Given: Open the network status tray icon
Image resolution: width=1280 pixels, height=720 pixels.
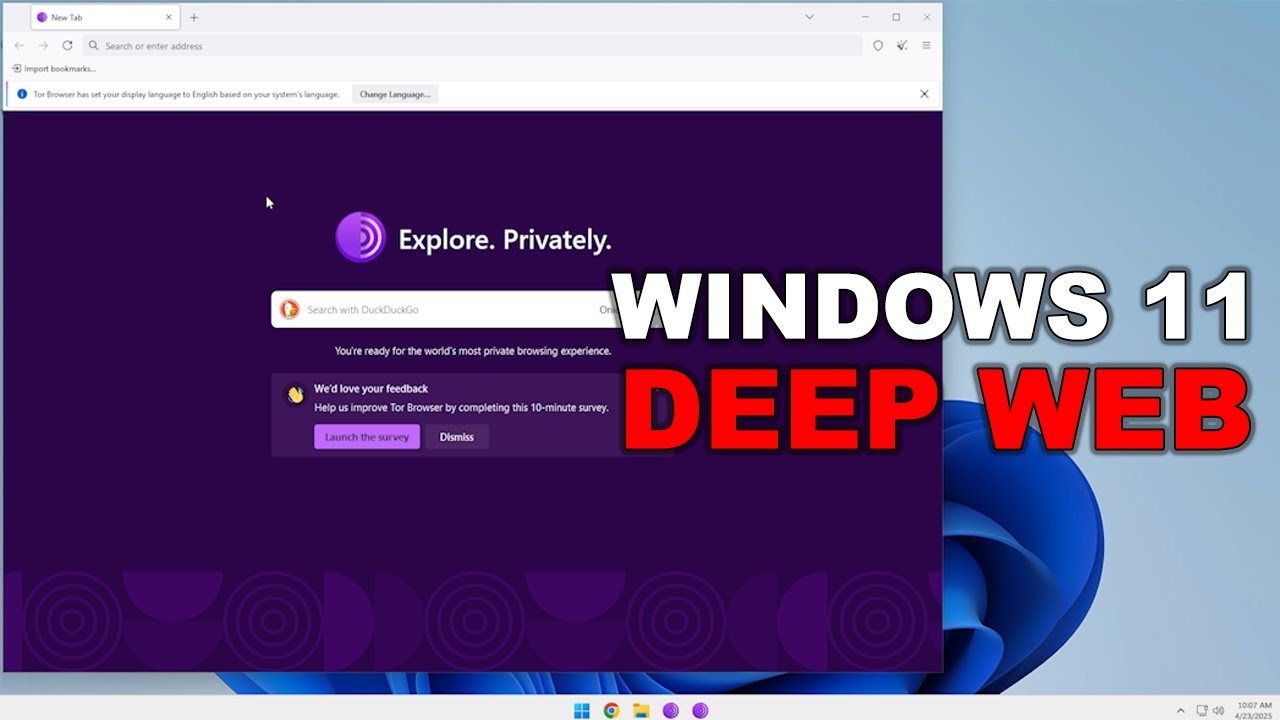Looking at the screenshot, I should [1202, 710].
